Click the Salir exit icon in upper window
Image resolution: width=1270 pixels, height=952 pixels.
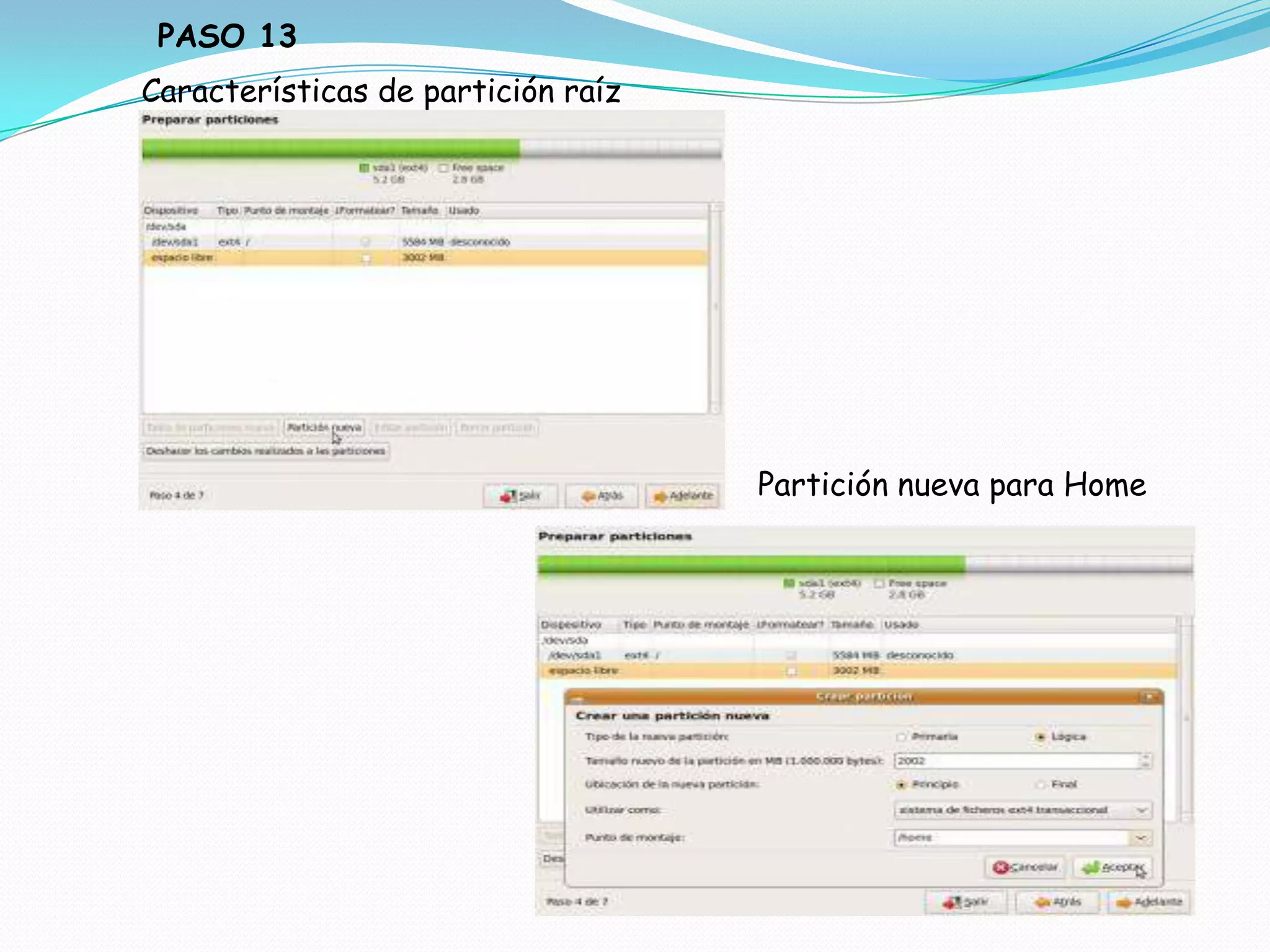pyautogui.click(x=508, y=496)
